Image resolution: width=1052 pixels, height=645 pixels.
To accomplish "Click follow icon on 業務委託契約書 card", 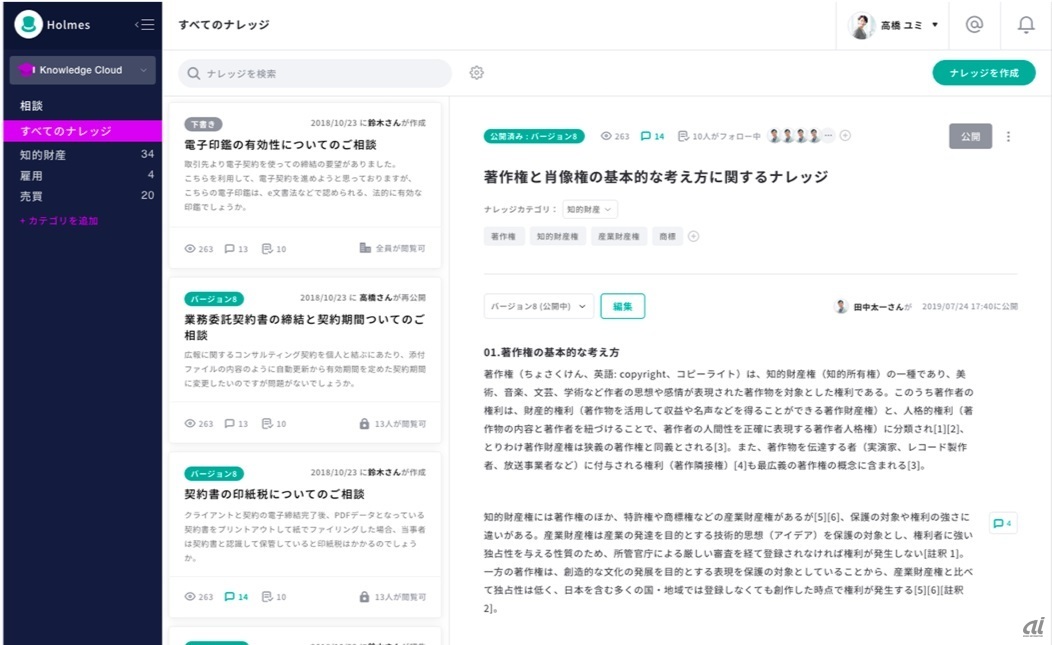I will (x=267, y=424).
